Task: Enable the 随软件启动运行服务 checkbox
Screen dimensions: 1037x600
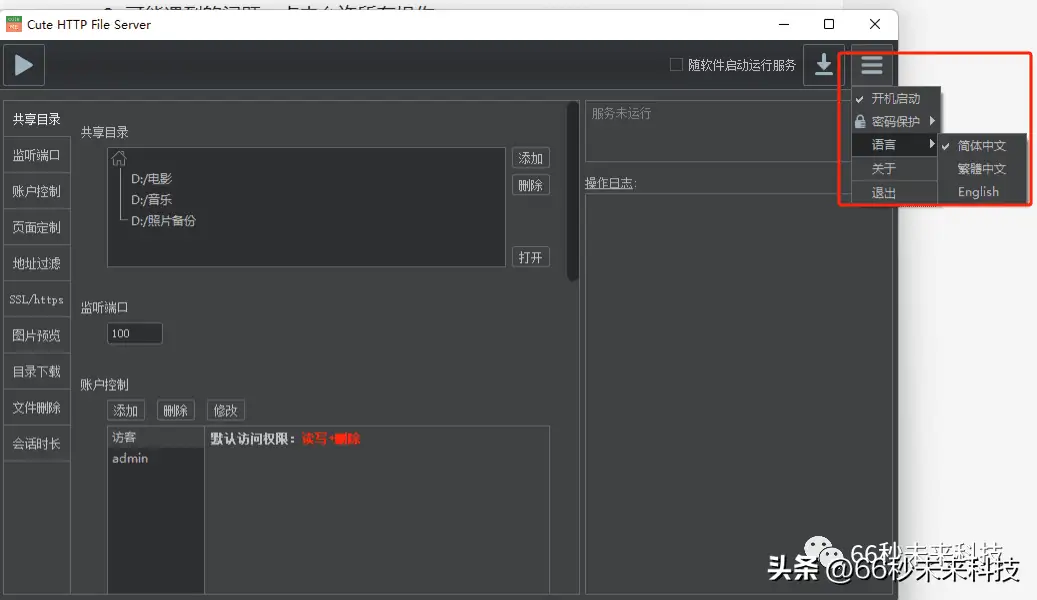Action: pos(676,64)
